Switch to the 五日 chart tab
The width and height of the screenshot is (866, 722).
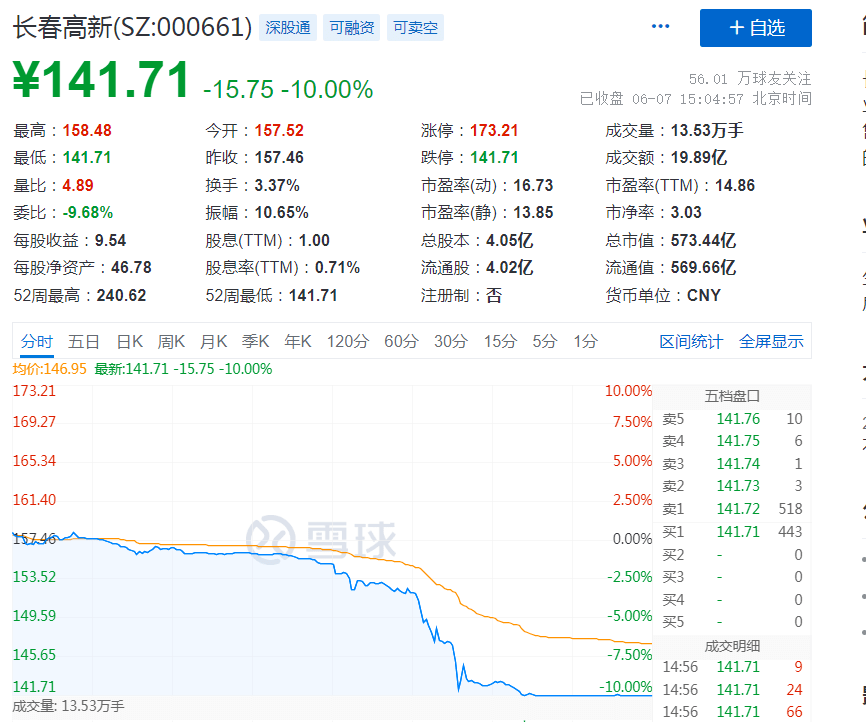(x=83, y=341)
